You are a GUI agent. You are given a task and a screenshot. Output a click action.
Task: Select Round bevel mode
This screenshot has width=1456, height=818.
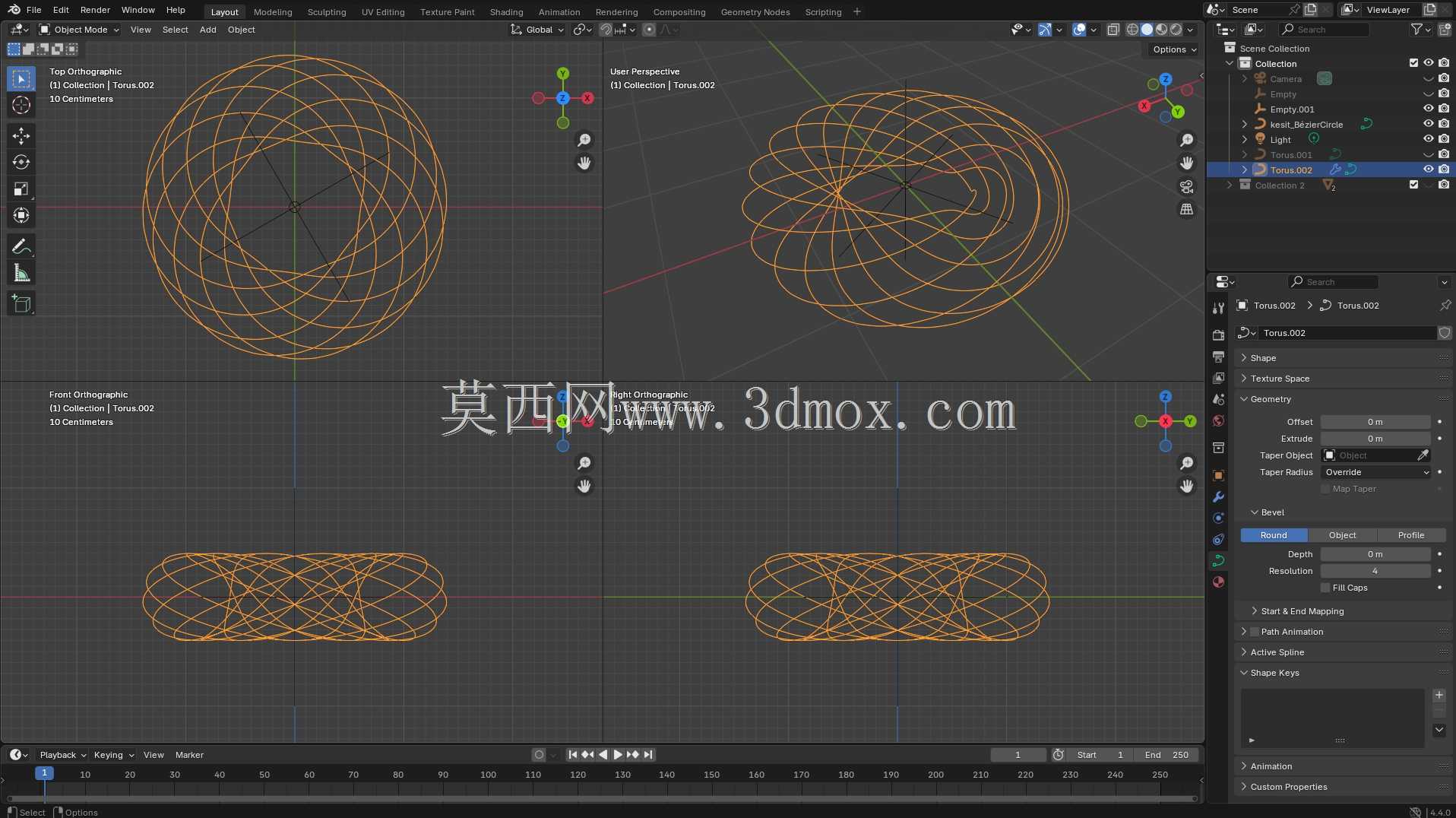[1274, 535]
